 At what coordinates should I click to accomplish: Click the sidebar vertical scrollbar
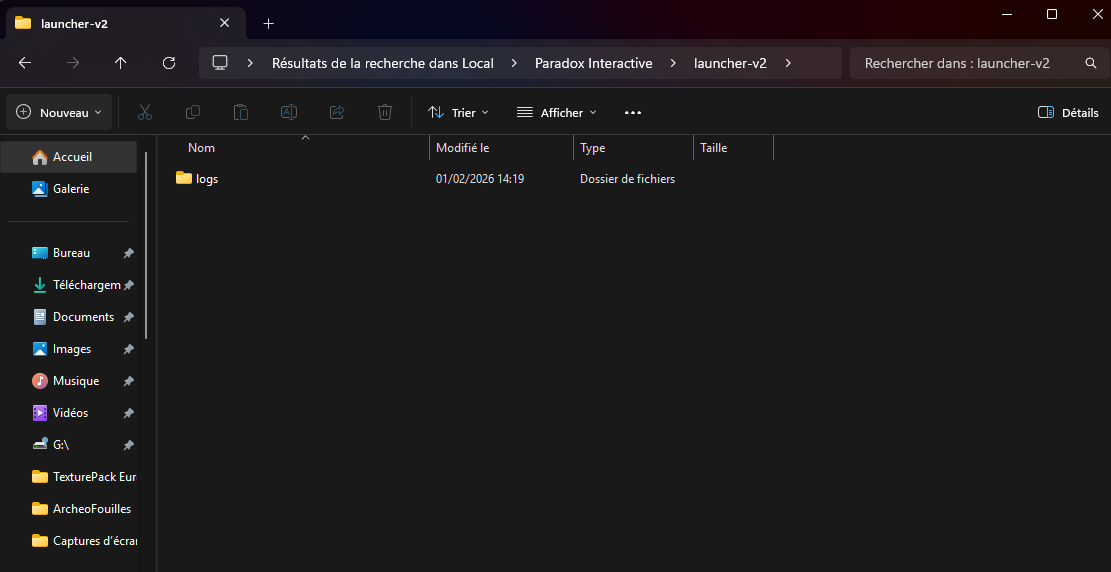point(147,245)
